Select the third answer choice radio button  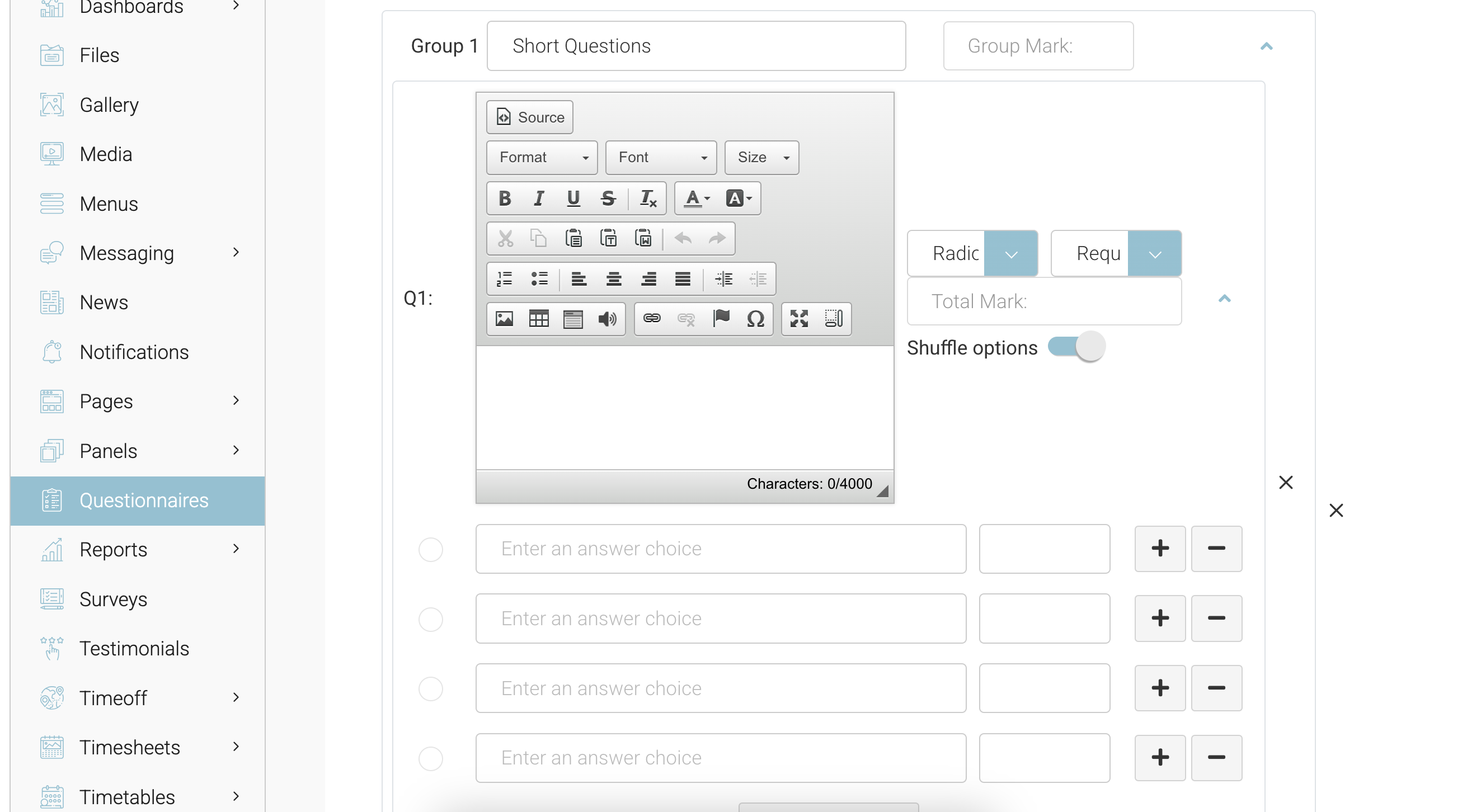pyautogui.click(x=431, y=688)
